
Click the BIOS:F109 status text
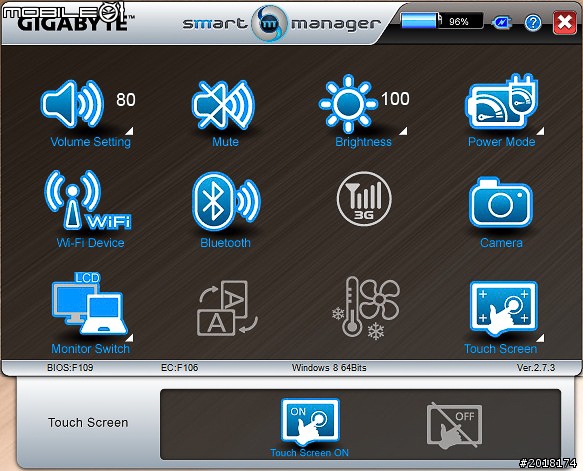pos(70,368)
